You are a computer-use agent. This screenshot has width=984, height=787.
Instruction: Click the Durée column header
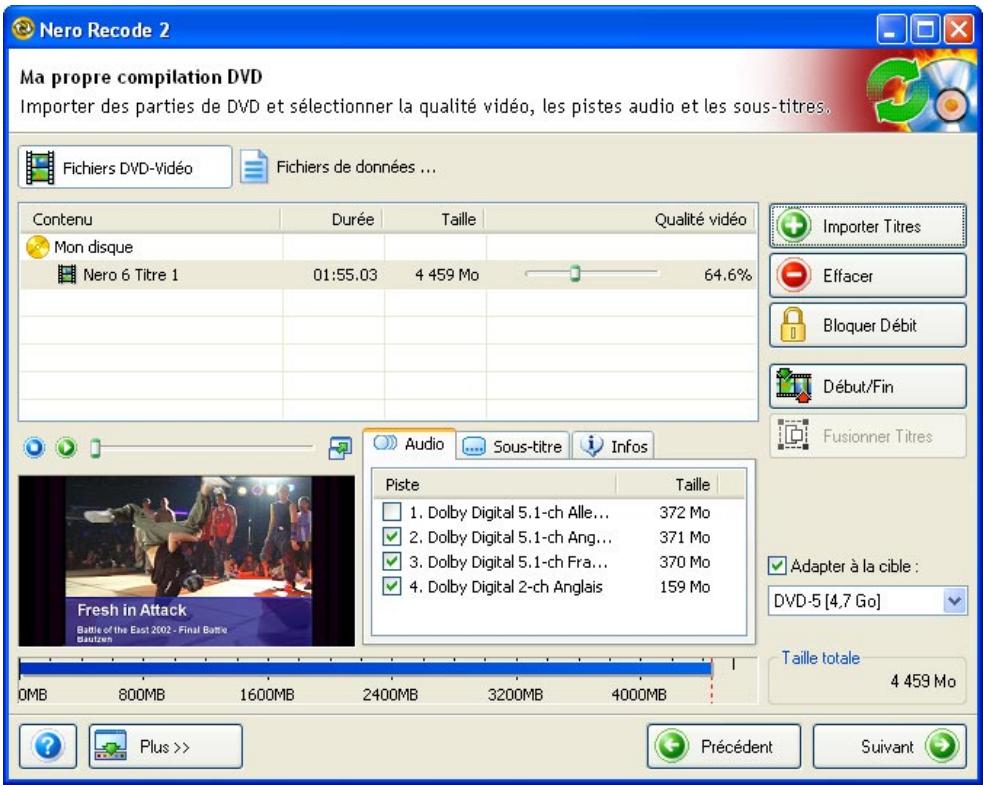click(x=333, y=219)
